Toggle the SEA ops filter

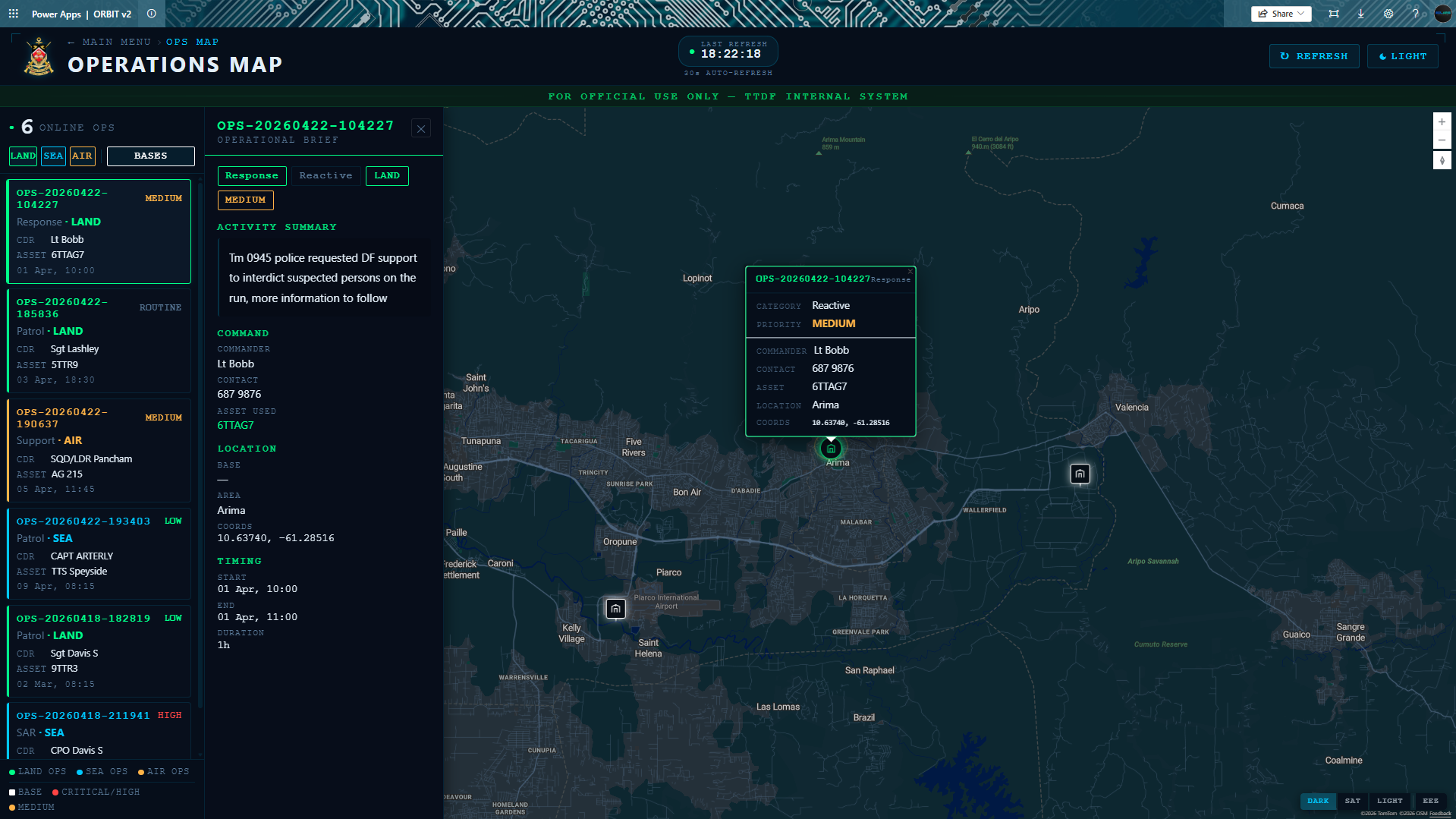tap(53, 156)
